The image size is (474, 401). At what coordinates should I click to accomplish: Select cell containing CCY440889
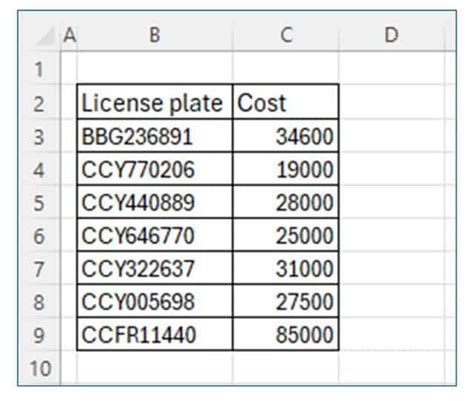pyautogui.click(x=155, y=202)
